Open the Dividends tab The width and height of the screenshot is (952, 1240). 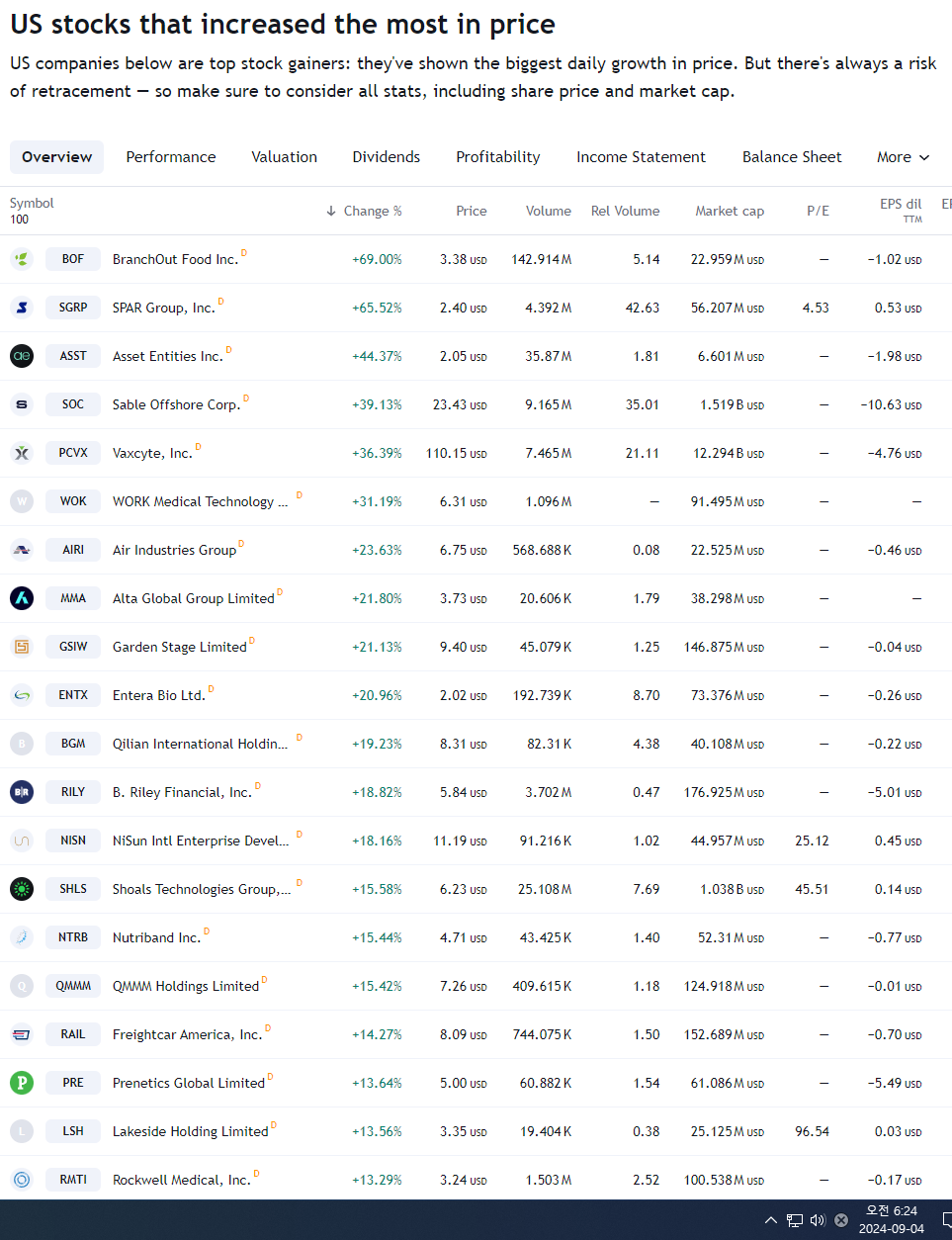[x=387, y=157]
